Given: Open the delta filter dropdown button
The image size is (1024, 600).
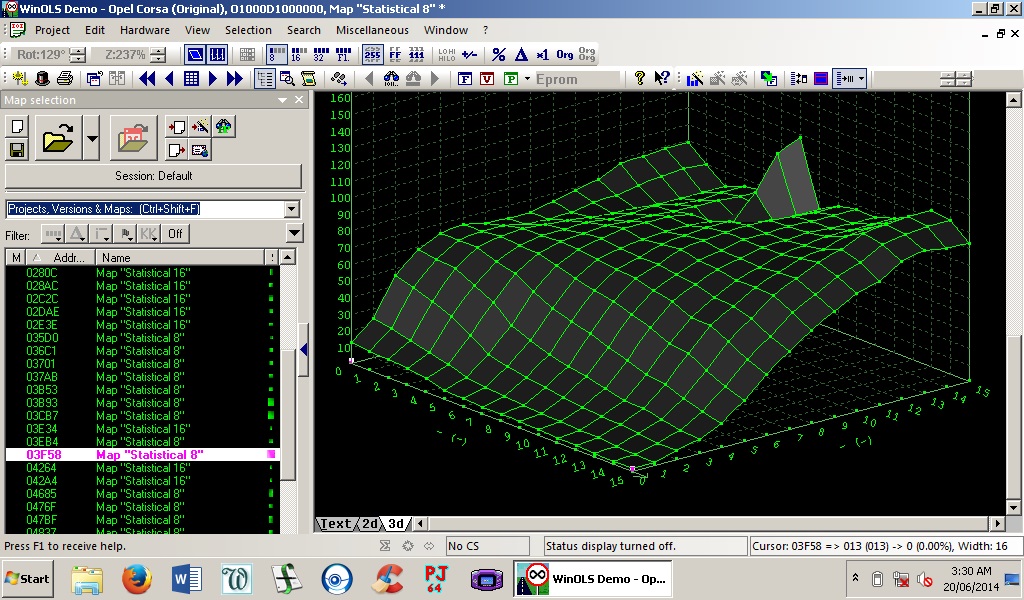Looking at the screenshot, I should (77, 234).
